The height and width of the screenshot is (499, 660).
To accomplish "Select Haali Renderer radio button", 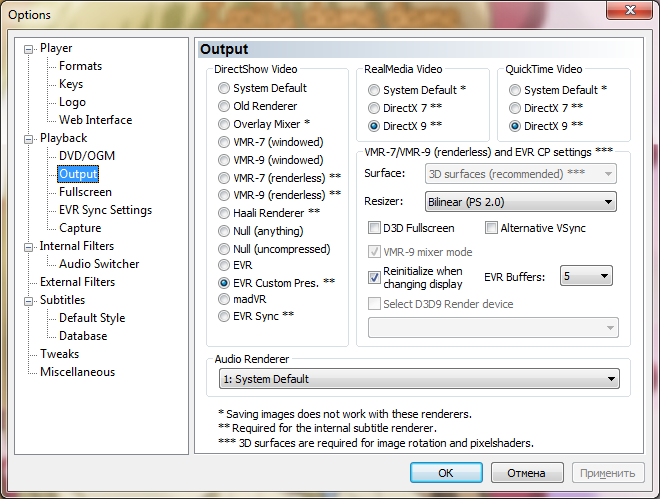I will click(x=225, y=213).
